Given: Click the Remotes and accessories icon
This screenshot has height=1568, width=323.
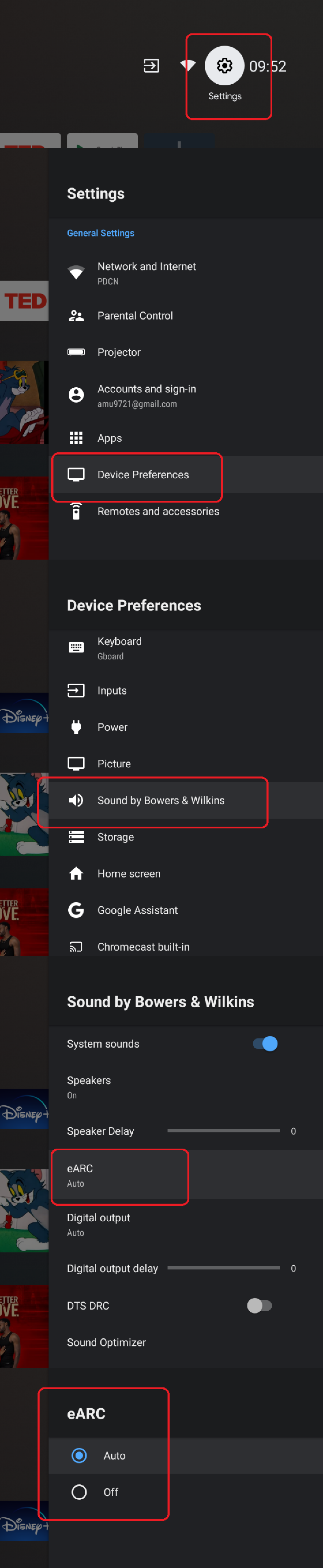Looking at the screenshot, I should 76,511.
